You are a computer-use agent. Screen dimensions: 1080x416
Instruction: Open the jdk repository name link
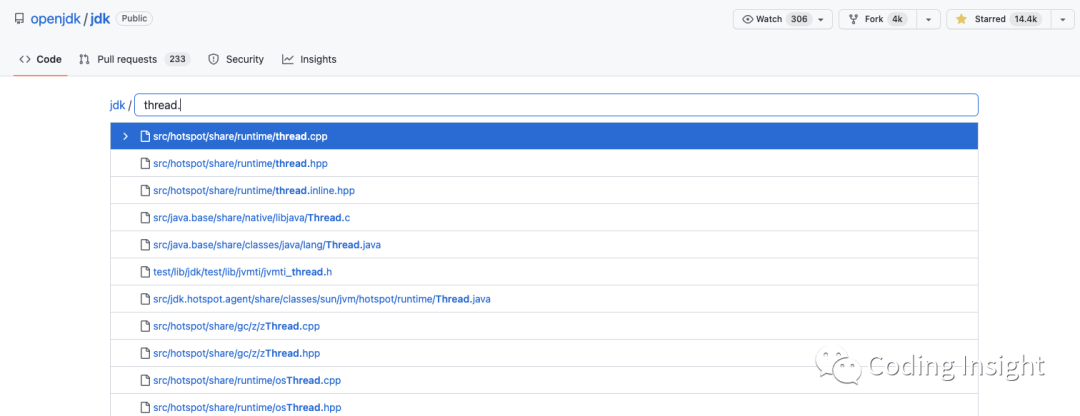(101, 19)
